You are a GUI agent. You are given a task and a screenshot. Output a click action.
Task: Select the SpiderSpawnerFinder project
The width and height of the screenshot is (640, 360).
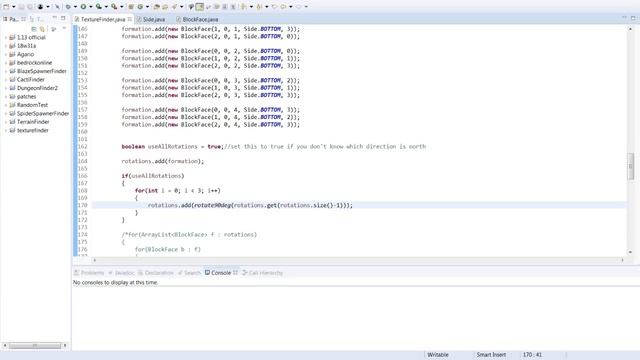click(43, 113)
